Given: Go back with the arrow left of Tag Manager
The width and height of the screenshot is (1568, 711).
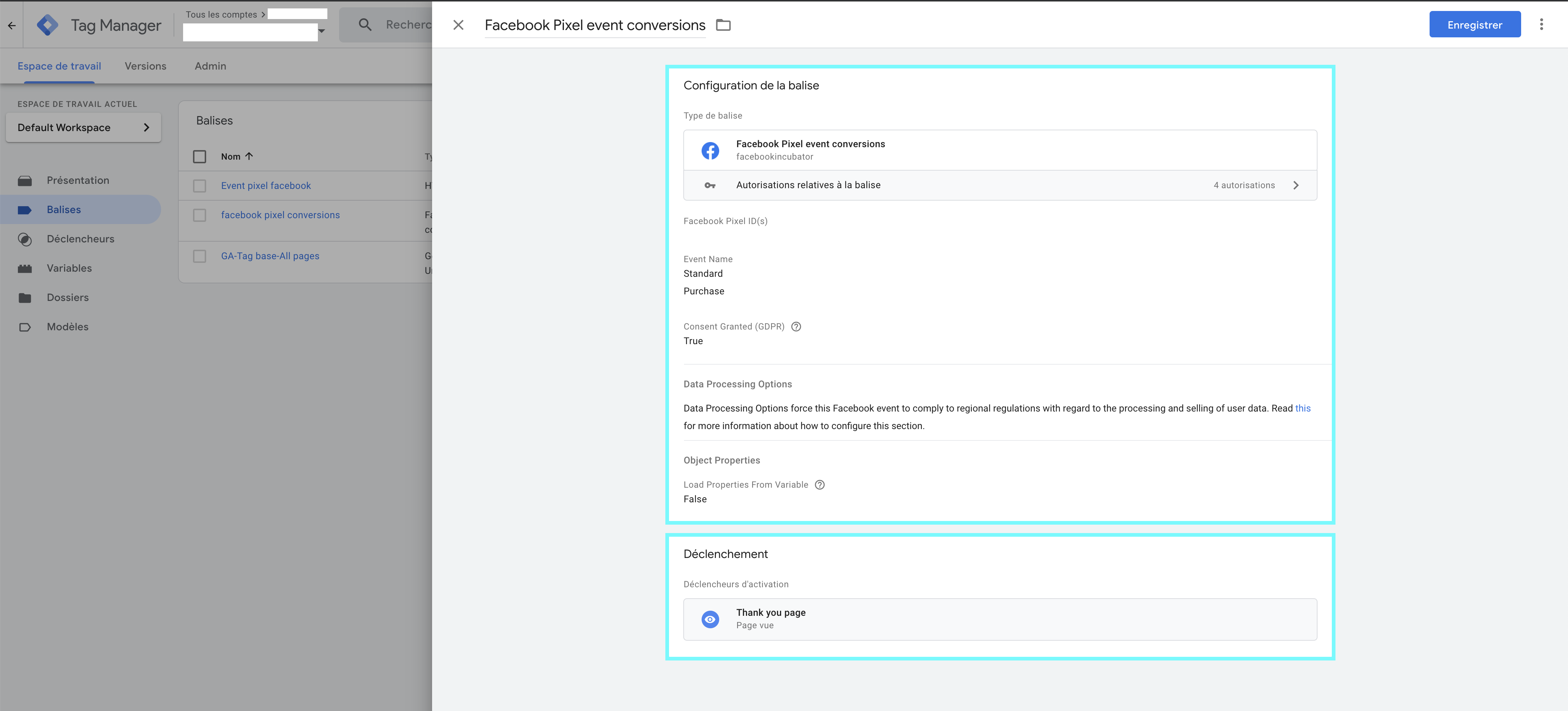Looking at the screenshot, I should pos(12,25).
